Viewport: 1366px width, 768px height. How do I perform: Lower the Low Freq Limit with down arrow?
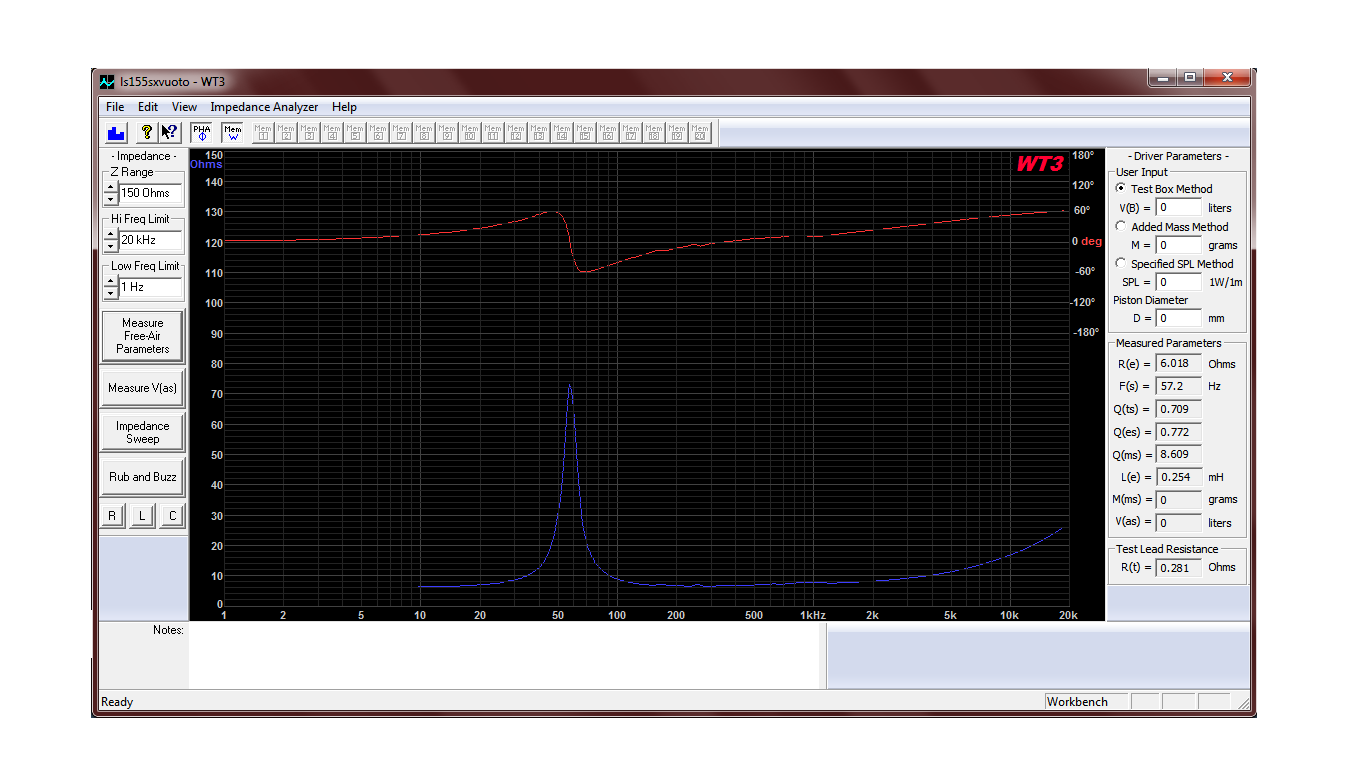pyautogui.click(x=110, y=292)
